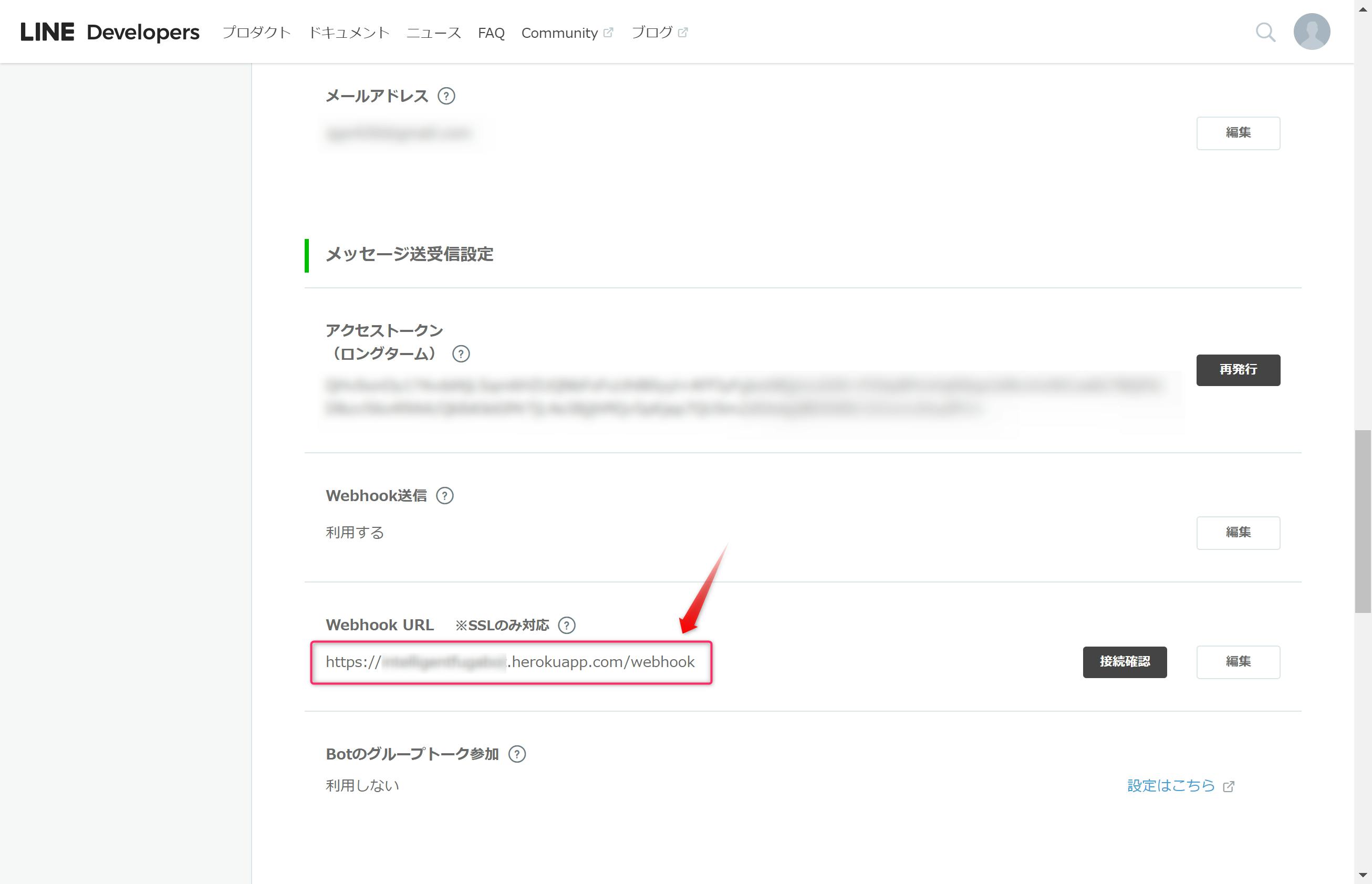This screenshot has height=884, width=1372.
Task: Click the search magnifier icon
Action: [x=1265, y=32]
